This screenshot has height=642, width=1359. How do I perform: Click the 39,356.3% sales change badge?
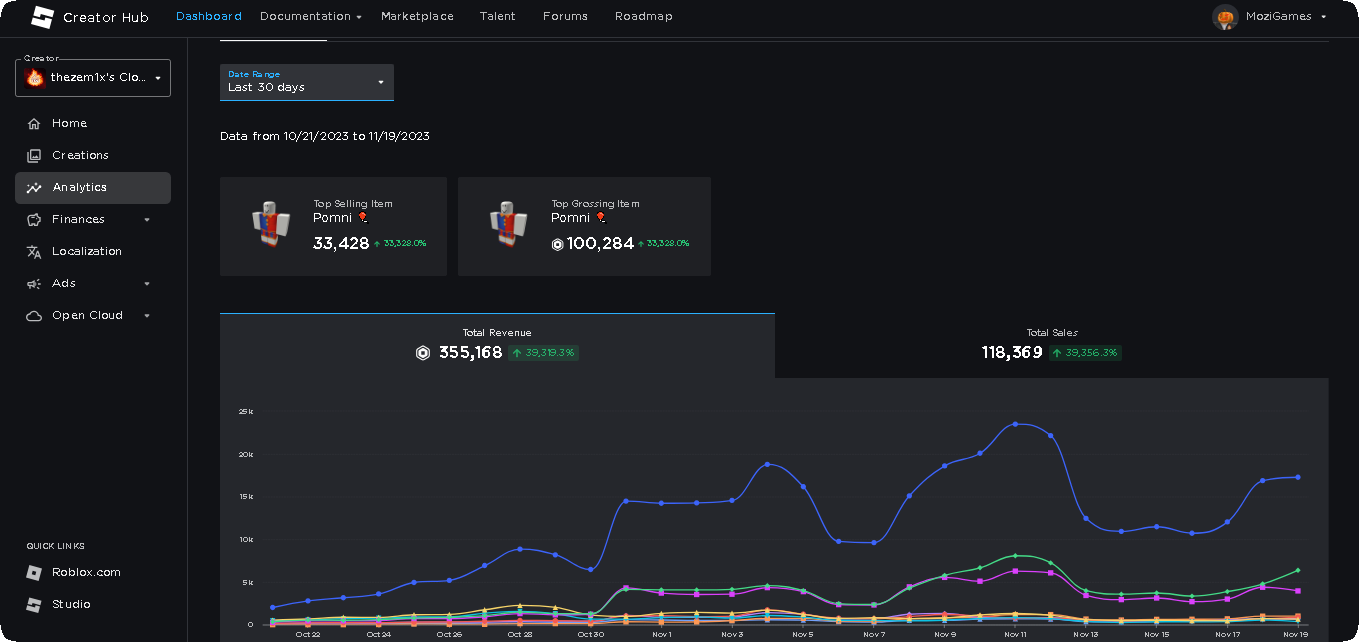click(1085, 353)
